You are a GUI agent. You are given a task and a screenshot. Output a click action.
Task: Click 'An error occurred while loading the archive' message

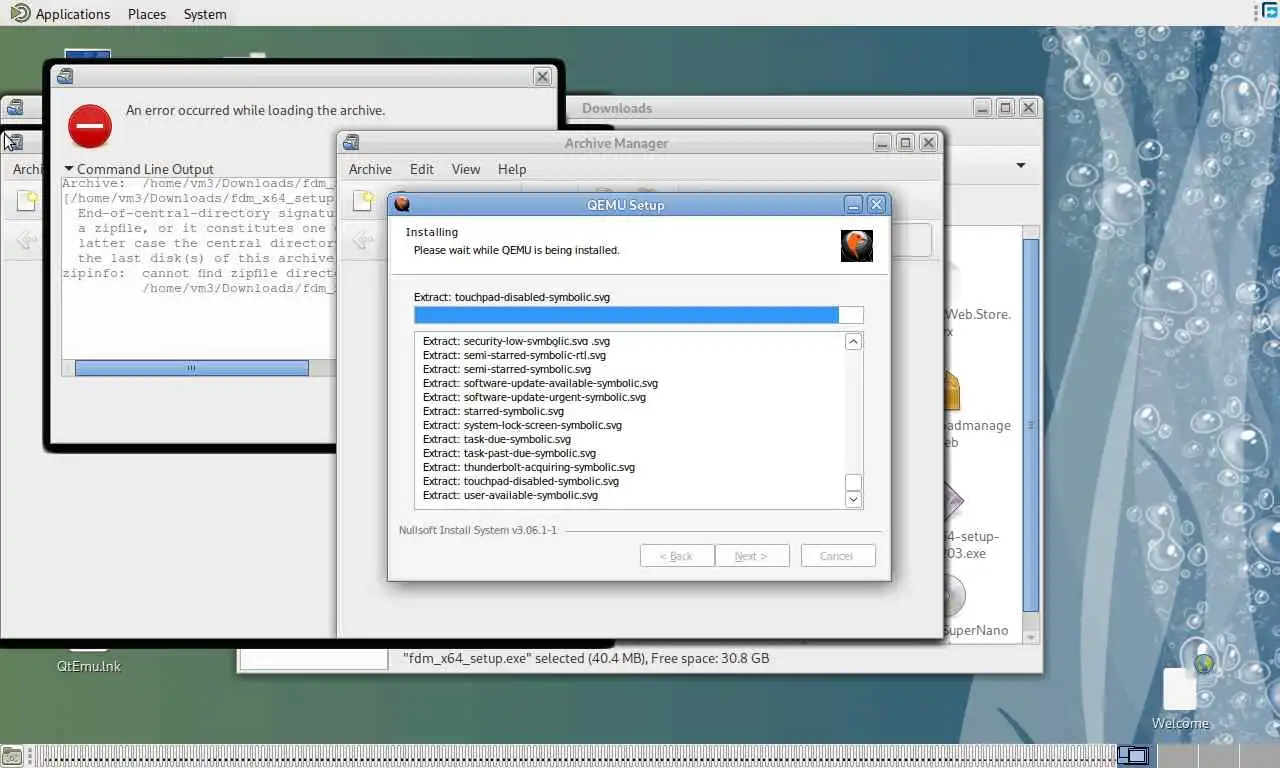pyautogui.click(x=255, y=110)
